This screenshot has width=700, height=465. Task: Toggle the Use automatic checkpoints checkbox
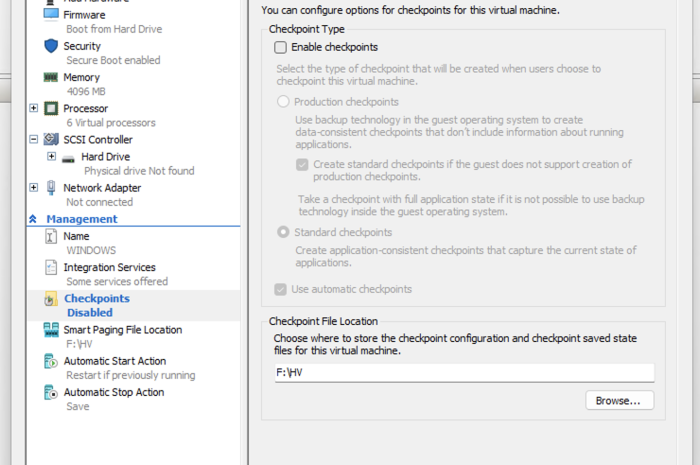281,289
